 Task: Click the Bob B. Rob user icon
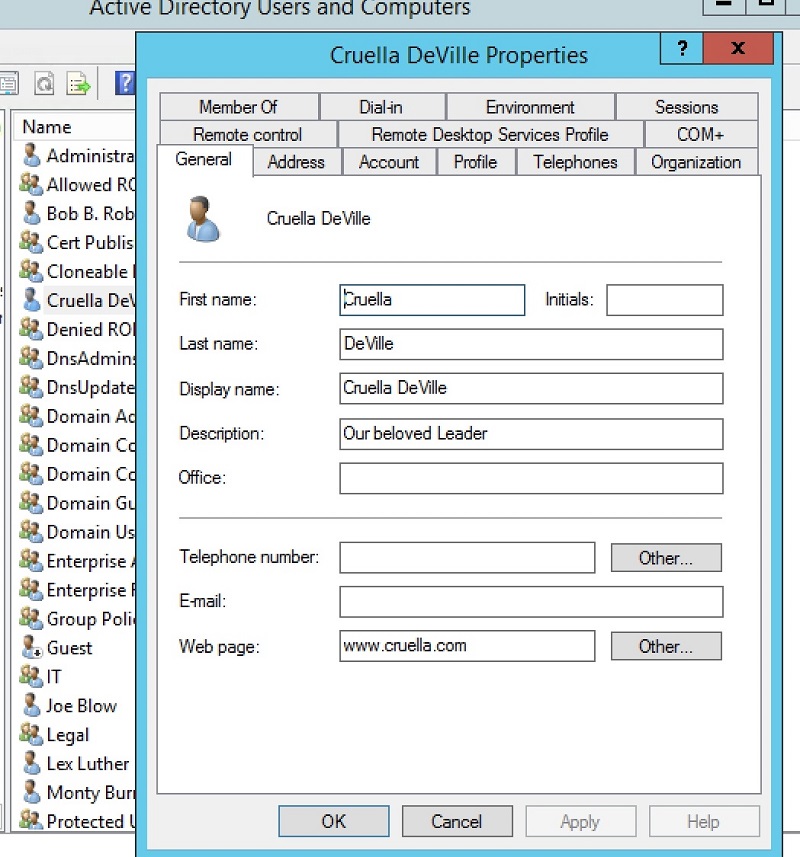[31, 213]
